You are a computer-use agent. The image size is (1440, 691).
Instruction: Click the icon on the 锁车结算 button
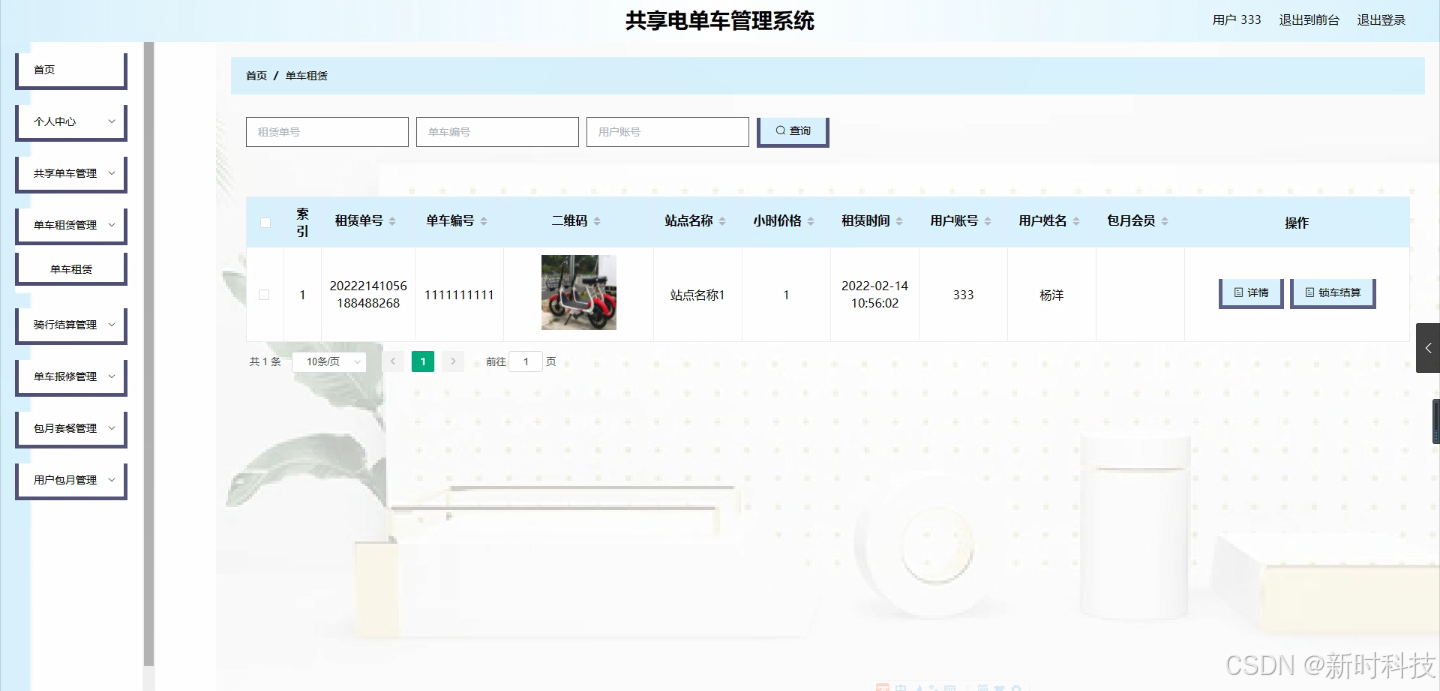[x=1310, y=291]
